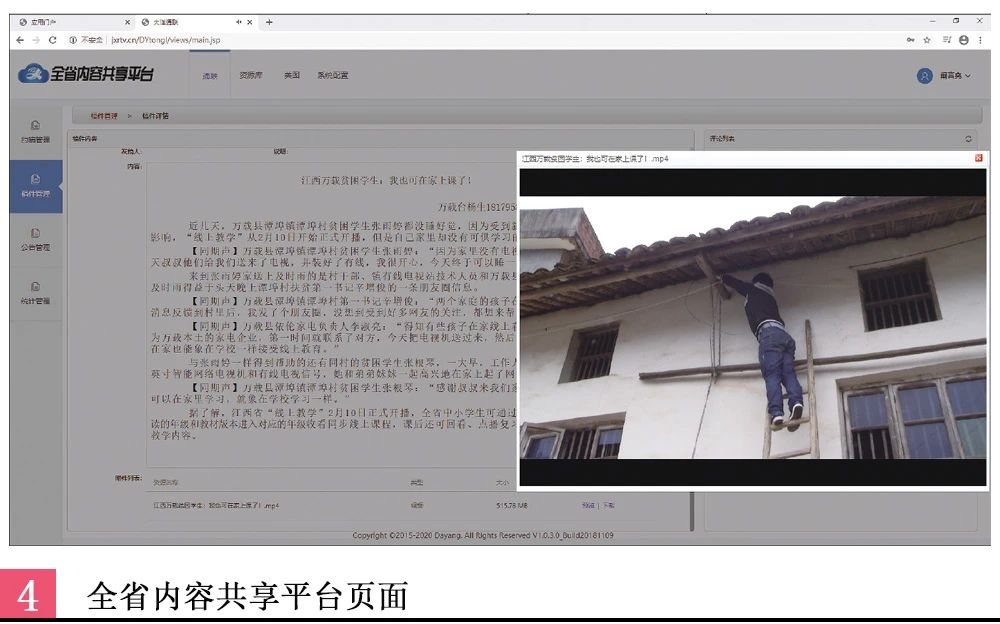The height and width of the screenshot is (624, 1000).
Task: Click the blue user avatar icon
Action: [x=924, y=75]
